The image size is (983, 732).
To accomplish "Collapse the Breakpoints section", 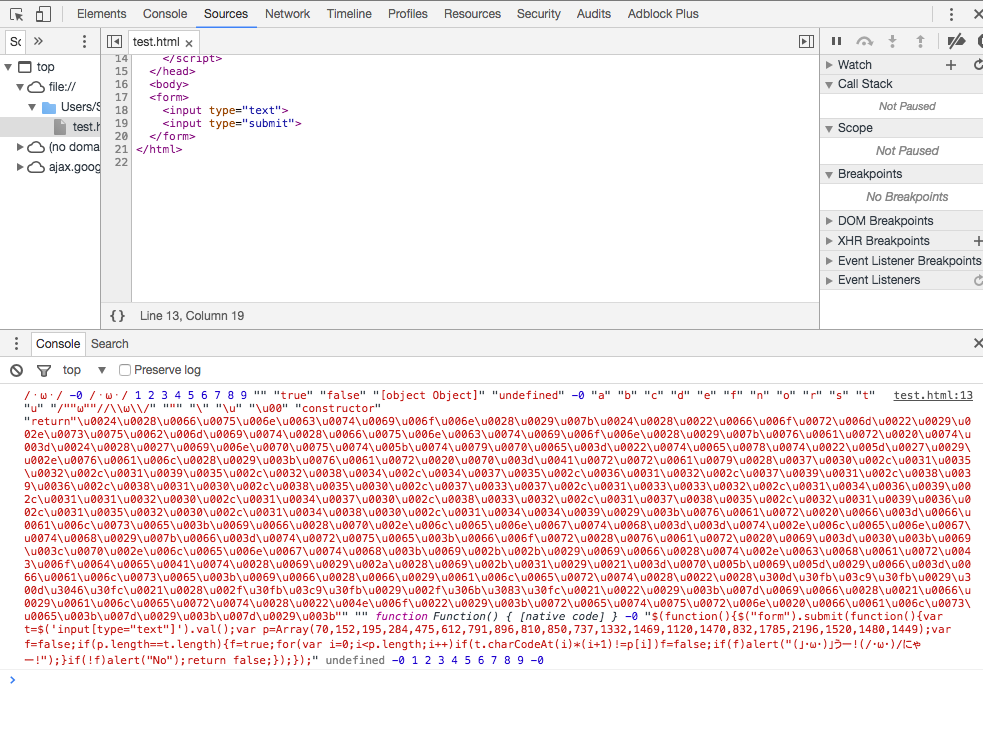I will pos(829,174).
